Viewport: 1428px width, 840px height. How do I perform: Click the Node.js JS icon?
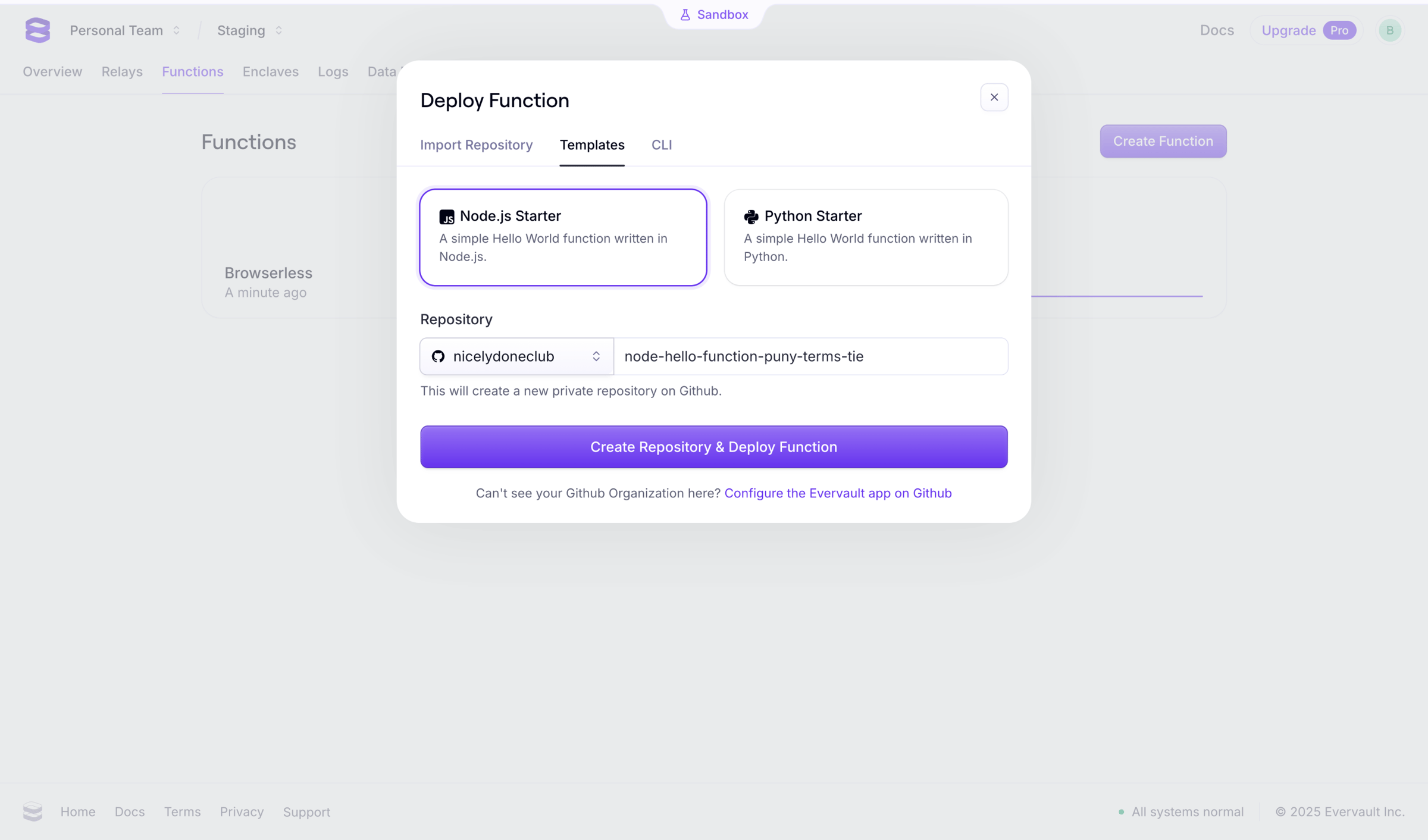(x=447, y=217)
